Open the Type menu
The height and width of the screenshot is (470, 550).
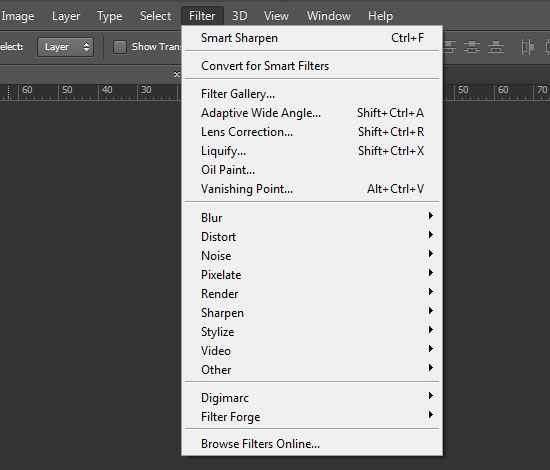click(x=109, y=16)
